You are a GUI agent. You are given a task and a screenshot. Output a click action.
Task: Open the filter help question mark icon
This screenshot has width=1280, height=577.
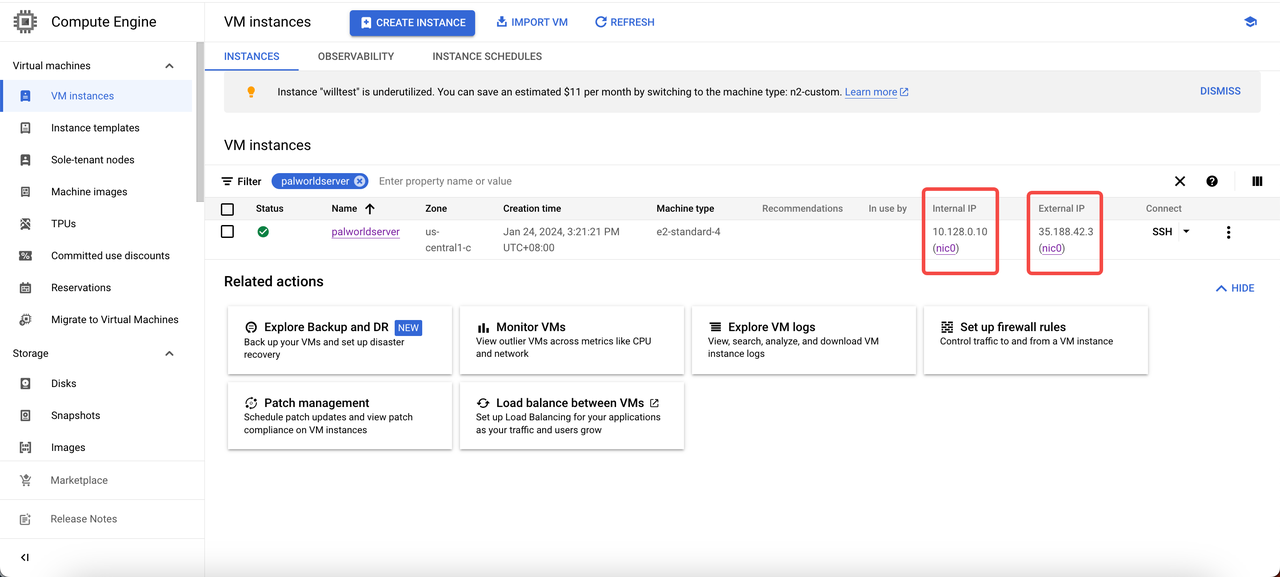(1212, 181)
